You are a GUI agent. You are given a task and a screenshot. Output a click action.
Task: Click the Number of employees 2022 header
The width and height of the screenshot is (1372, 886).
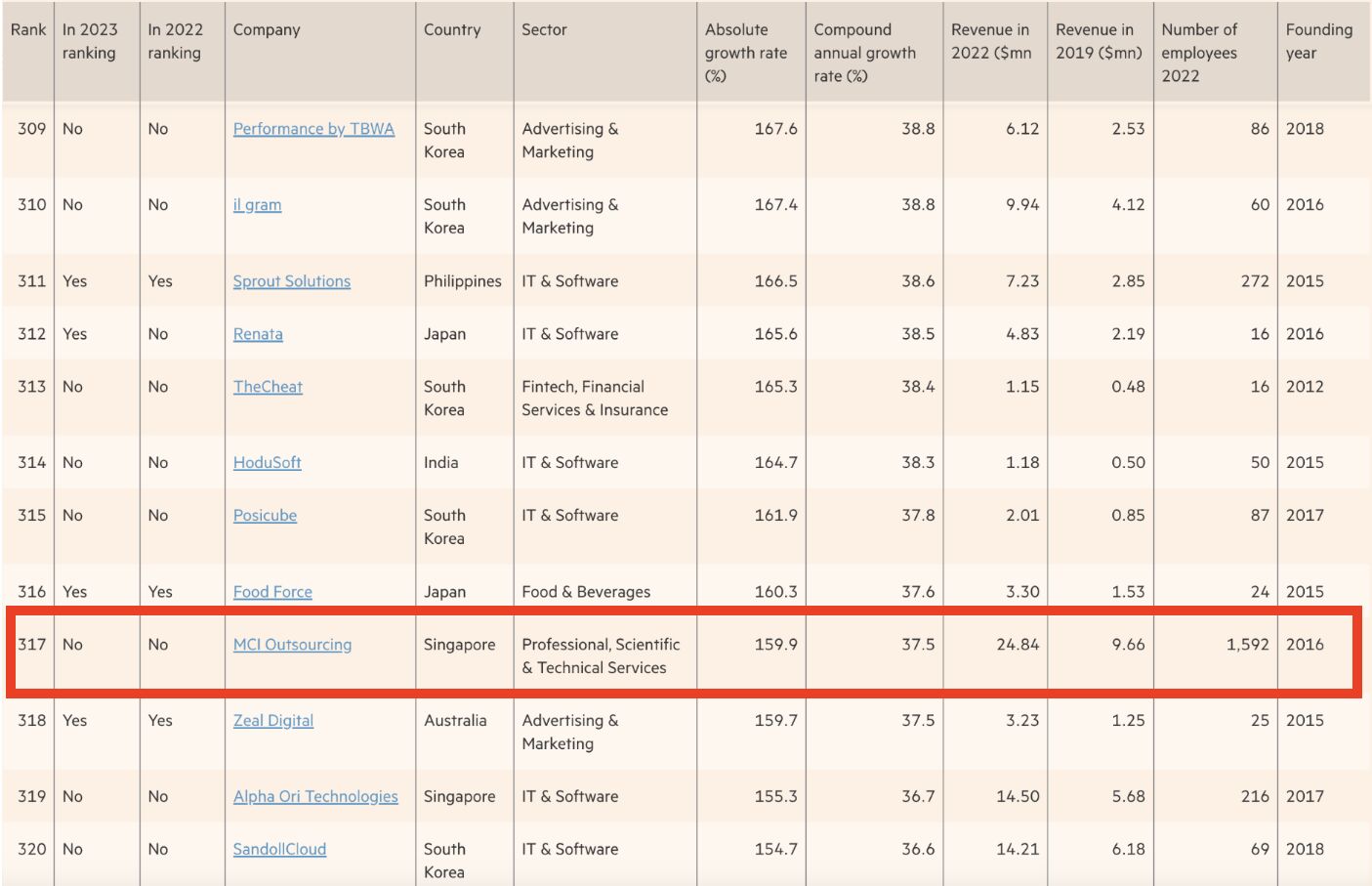(x=1199, y=53)
